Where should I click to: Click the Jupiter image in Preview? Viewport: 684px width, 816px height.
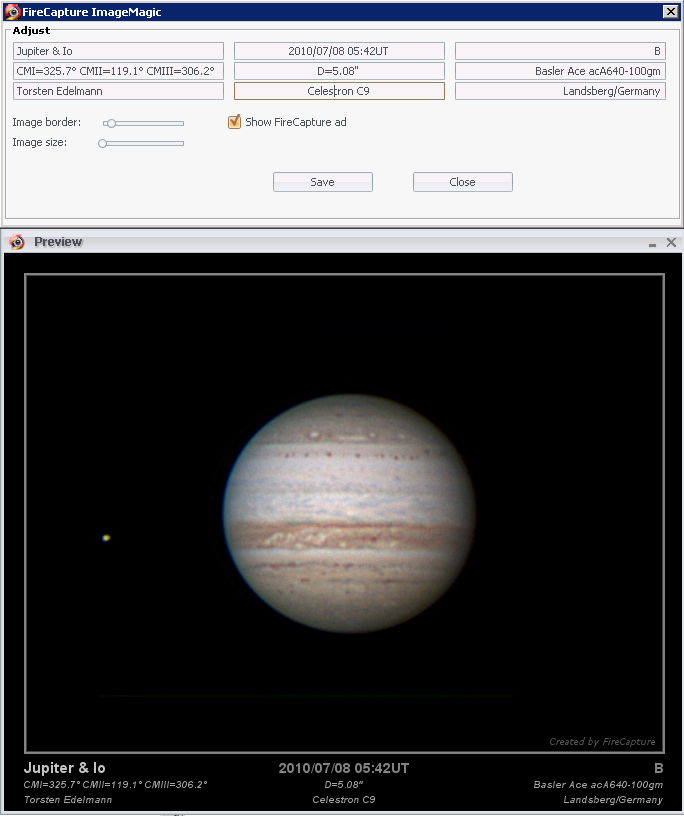click(x=349, y=513)
